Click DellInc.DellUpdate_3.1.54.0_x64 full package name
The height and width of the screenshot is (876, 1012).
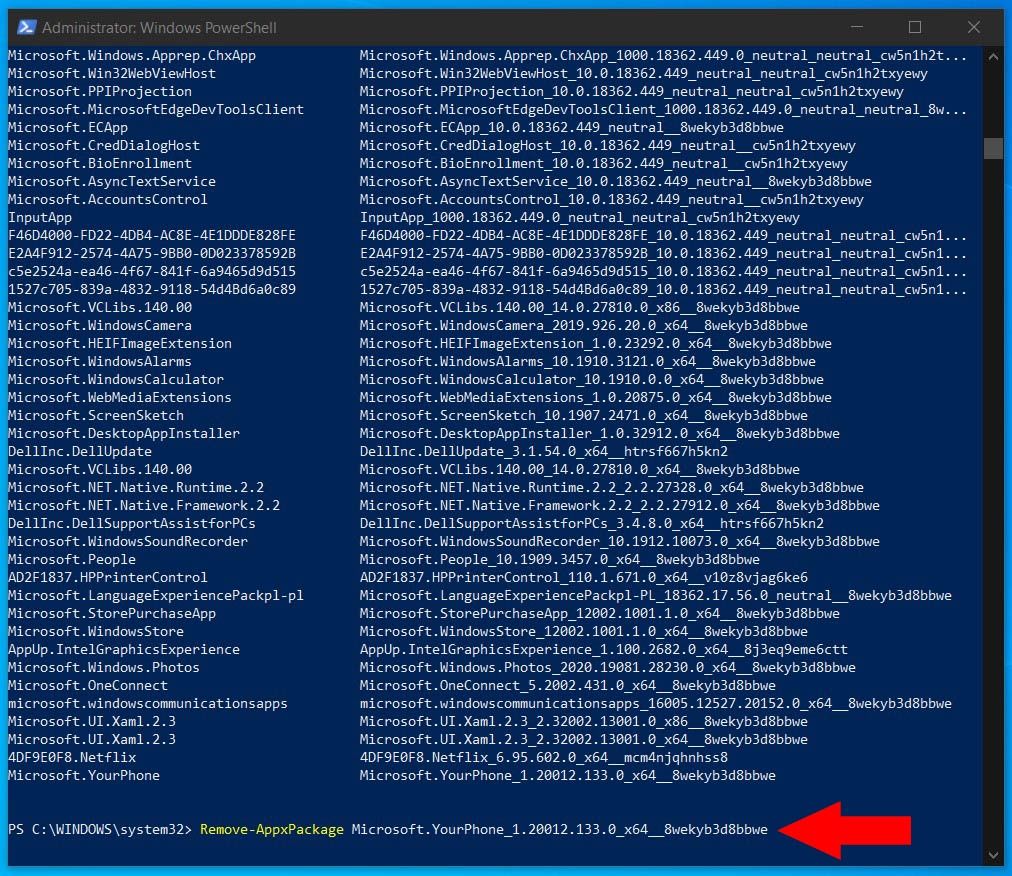[x=543, y=451]
